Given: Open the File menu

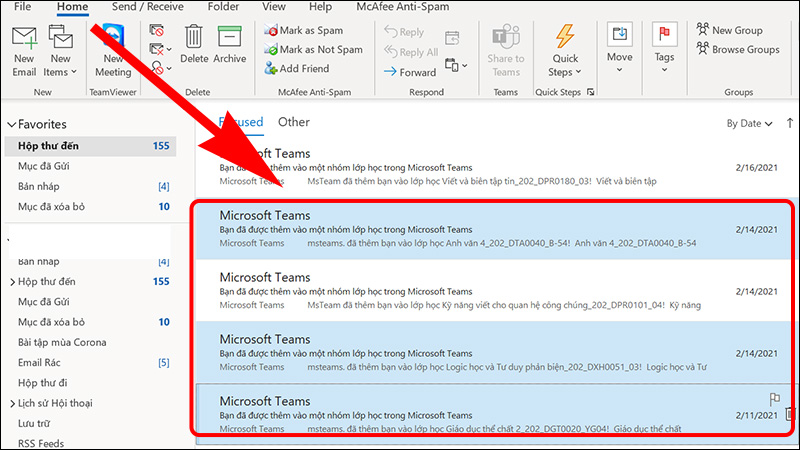Looking at the screenshot, I should pos(22,7).
